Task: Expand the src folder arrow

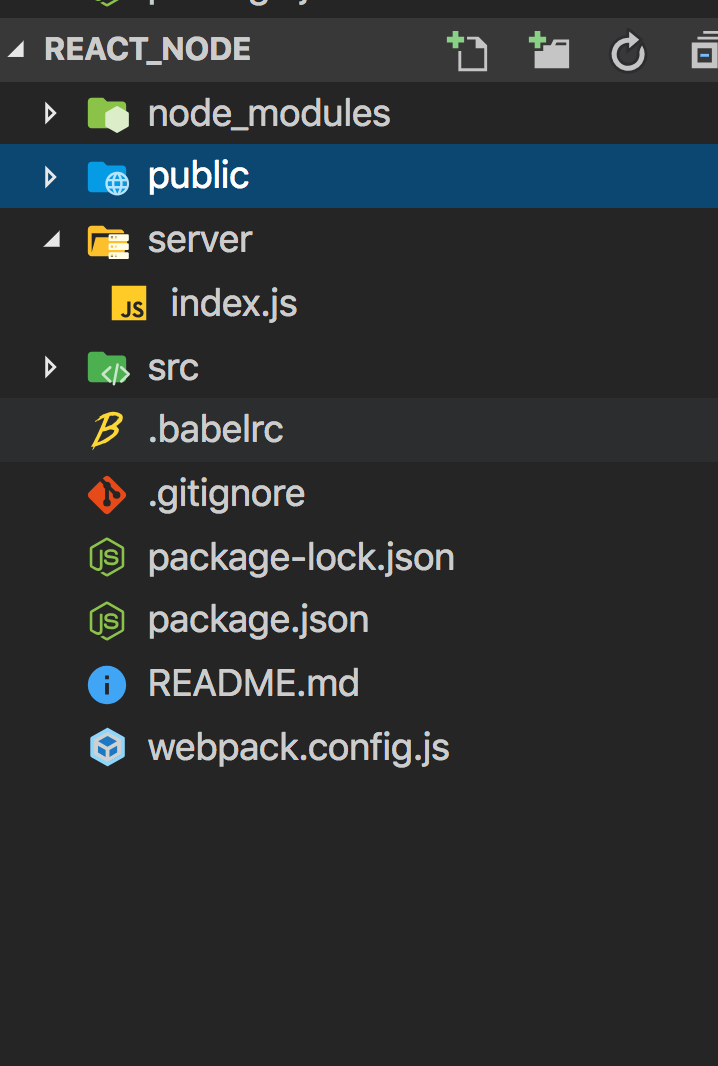Action: [x=50, y=368]
